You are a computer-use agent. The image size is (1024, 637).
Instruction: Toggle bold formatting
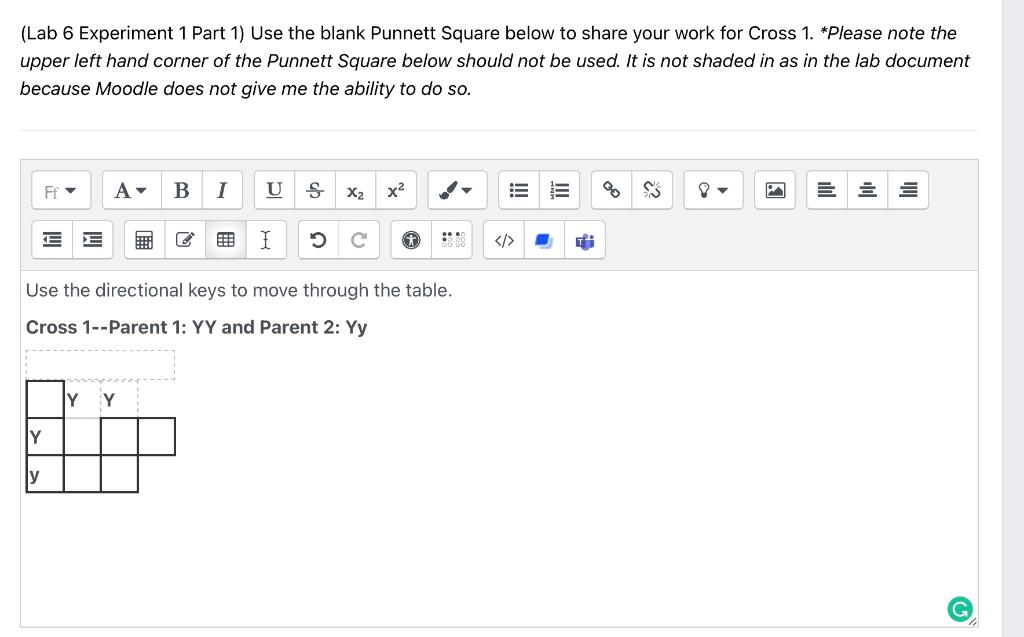point(181,190)
